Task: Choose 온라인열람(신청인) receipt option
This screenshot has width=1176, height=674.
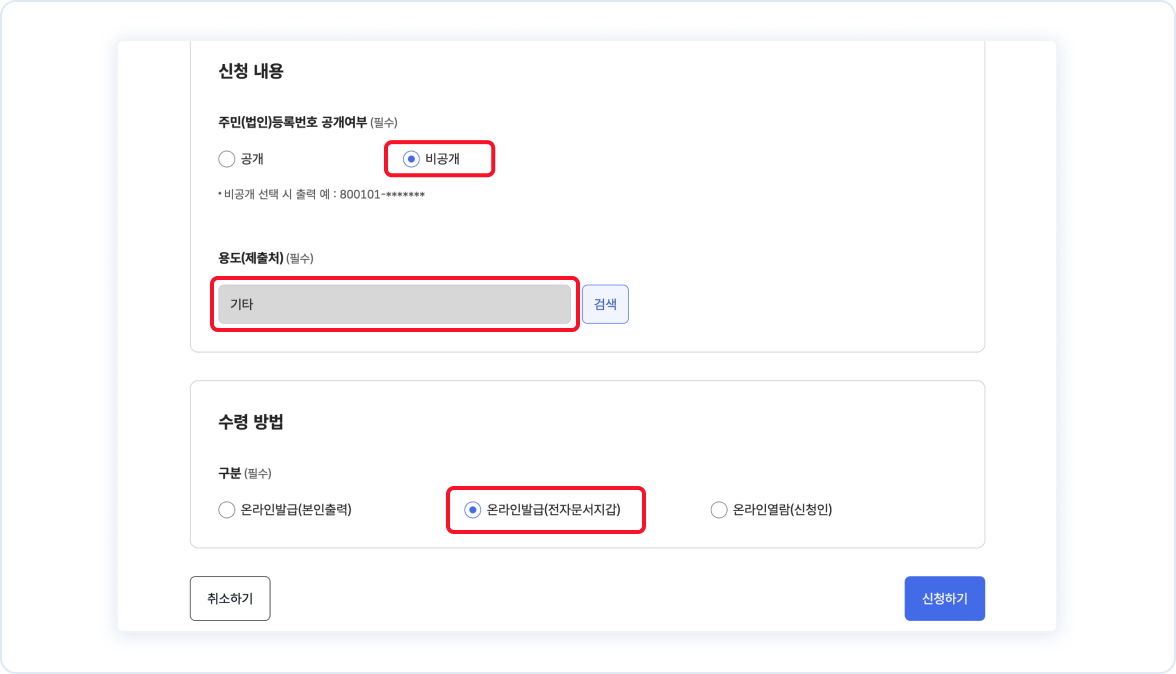Action: [719, 510]
